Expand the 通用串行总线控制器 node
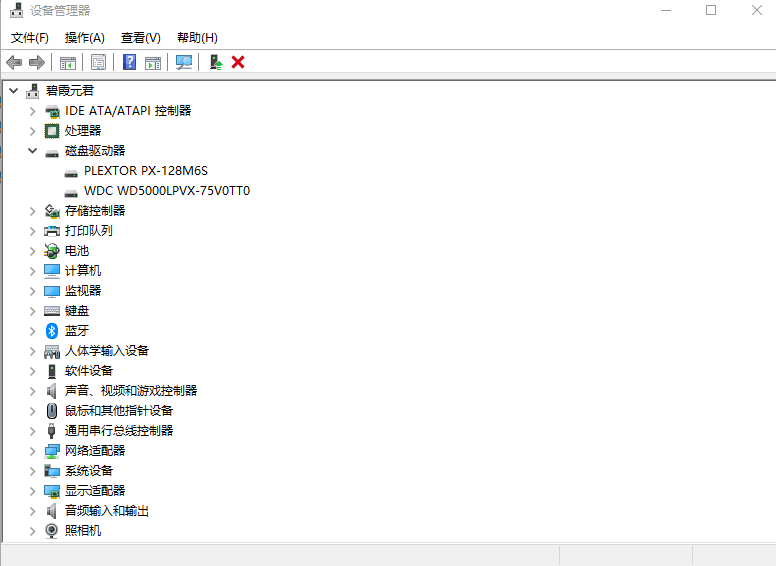Image resolution: width=776 pixels, height=566 pixels. [x=33, y=431]
